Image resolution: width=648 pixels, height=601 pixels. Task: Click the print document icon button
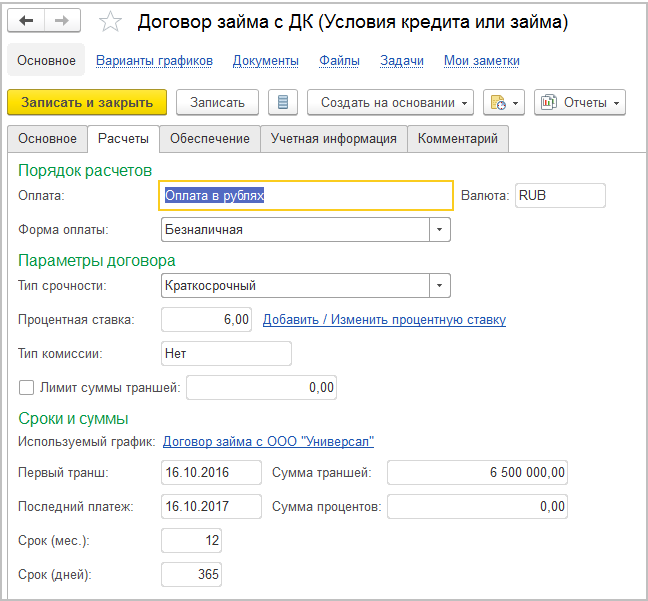(503, 102)
